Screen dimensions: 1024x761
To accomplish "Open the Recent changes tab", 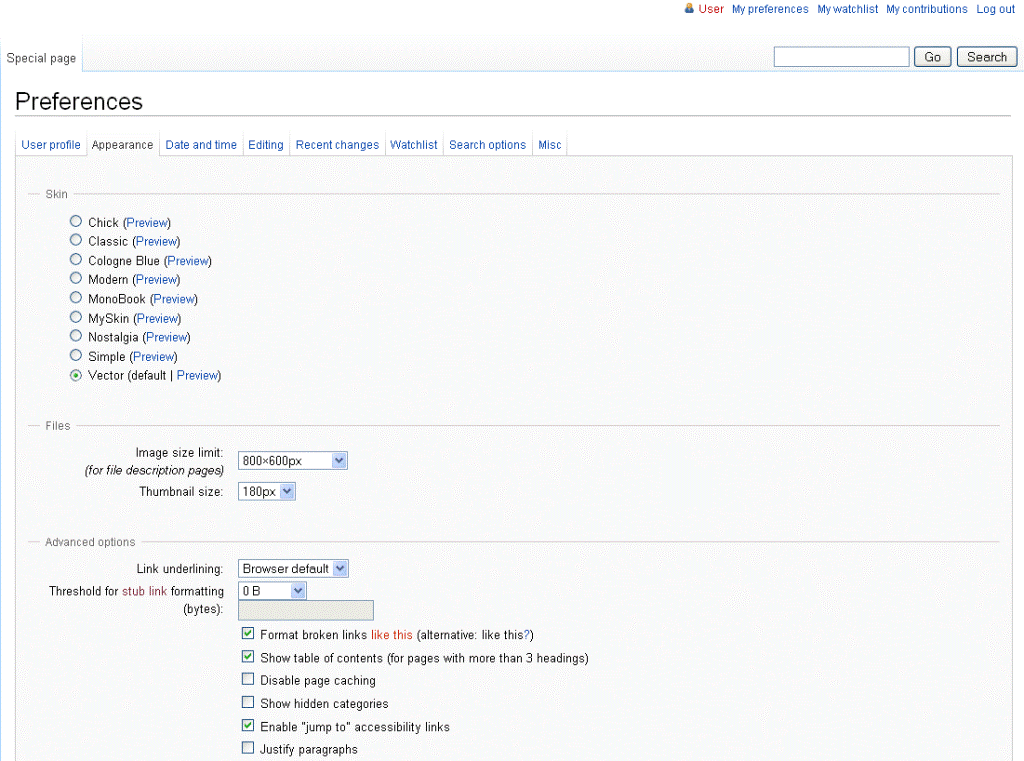I will [337, 144].
